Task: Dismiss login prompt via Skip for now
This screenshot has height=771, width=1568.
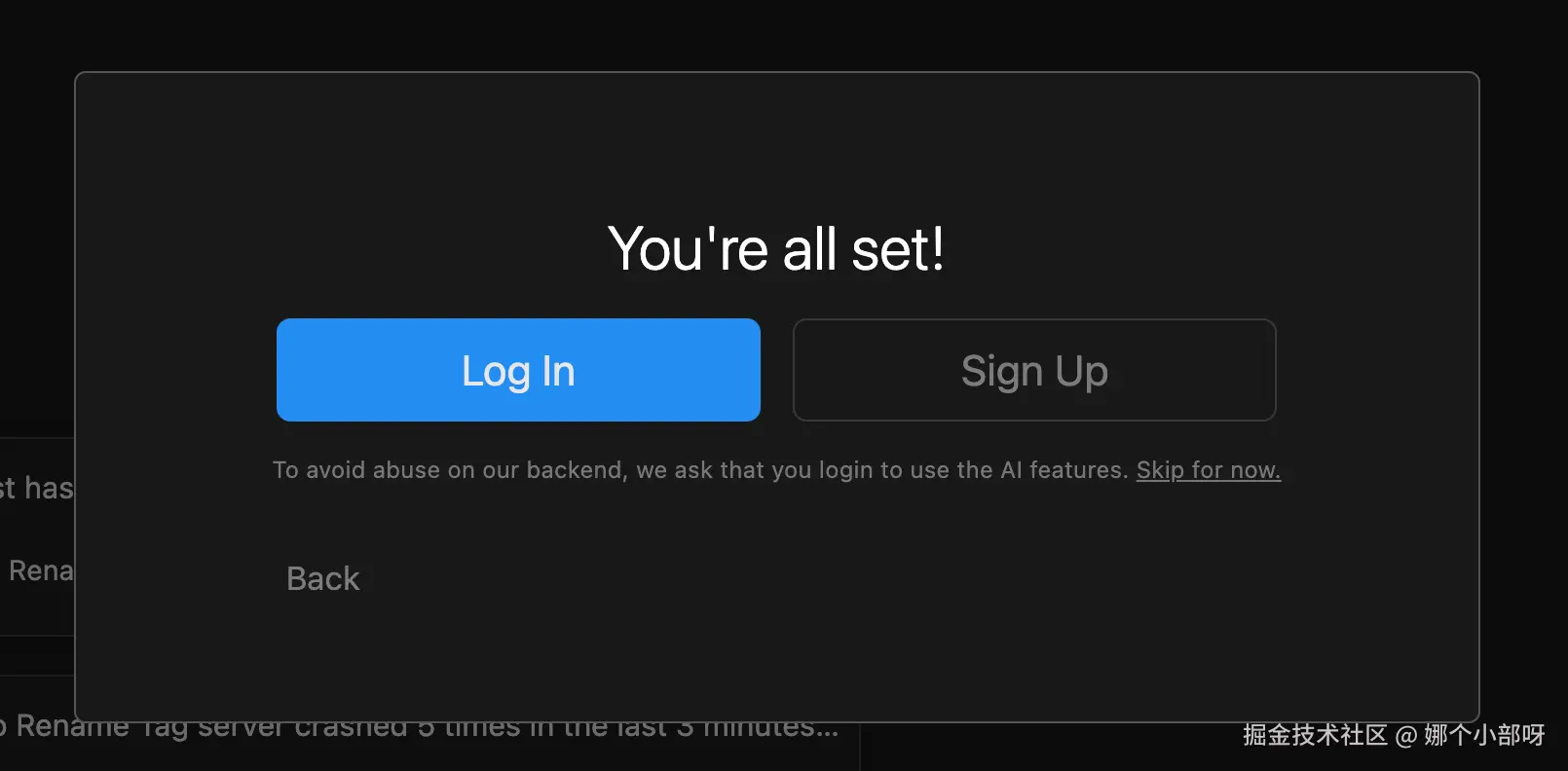Action: (x=1208, y=470)
